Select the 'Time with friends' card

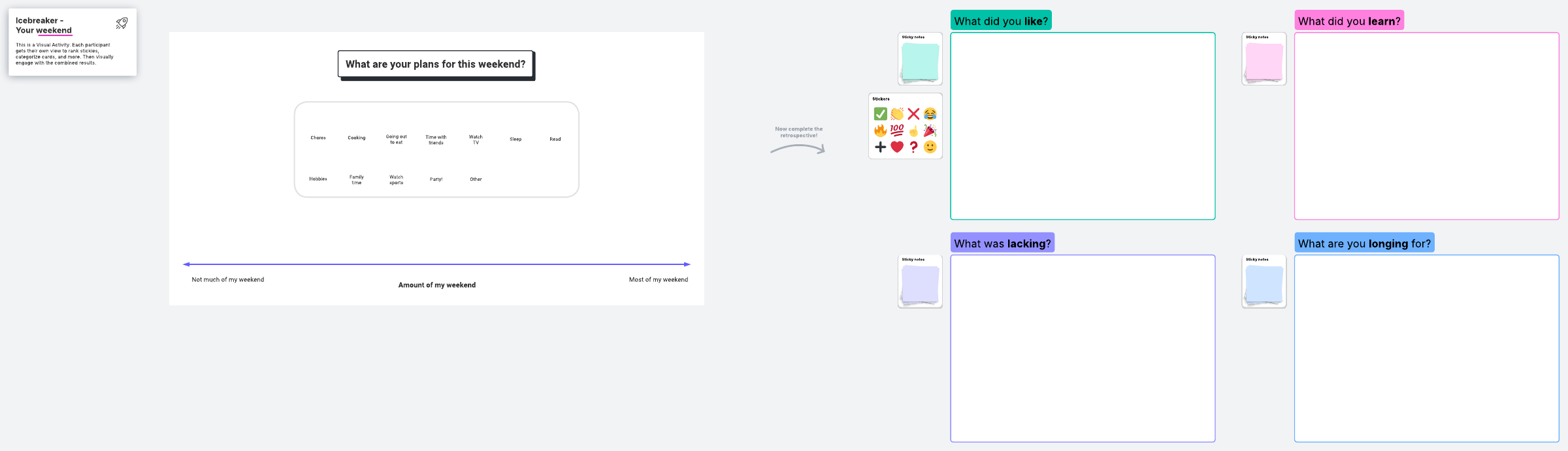436,140
